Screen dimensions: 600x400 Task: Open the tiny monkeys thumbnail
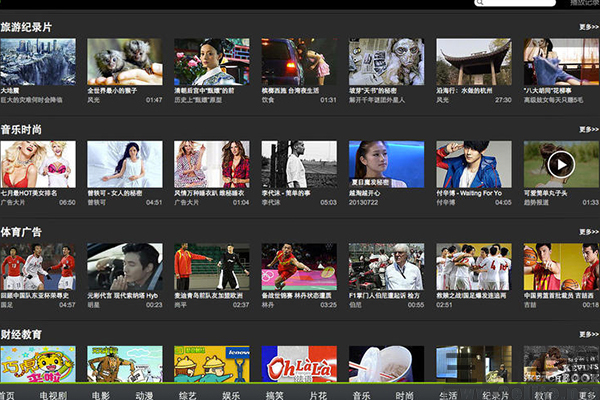point(125,62)
